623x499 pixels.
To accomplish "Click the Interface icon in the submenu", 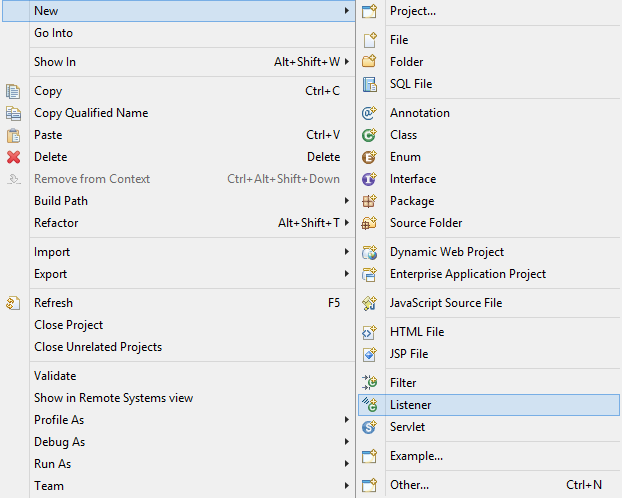I will coord(369,179).
